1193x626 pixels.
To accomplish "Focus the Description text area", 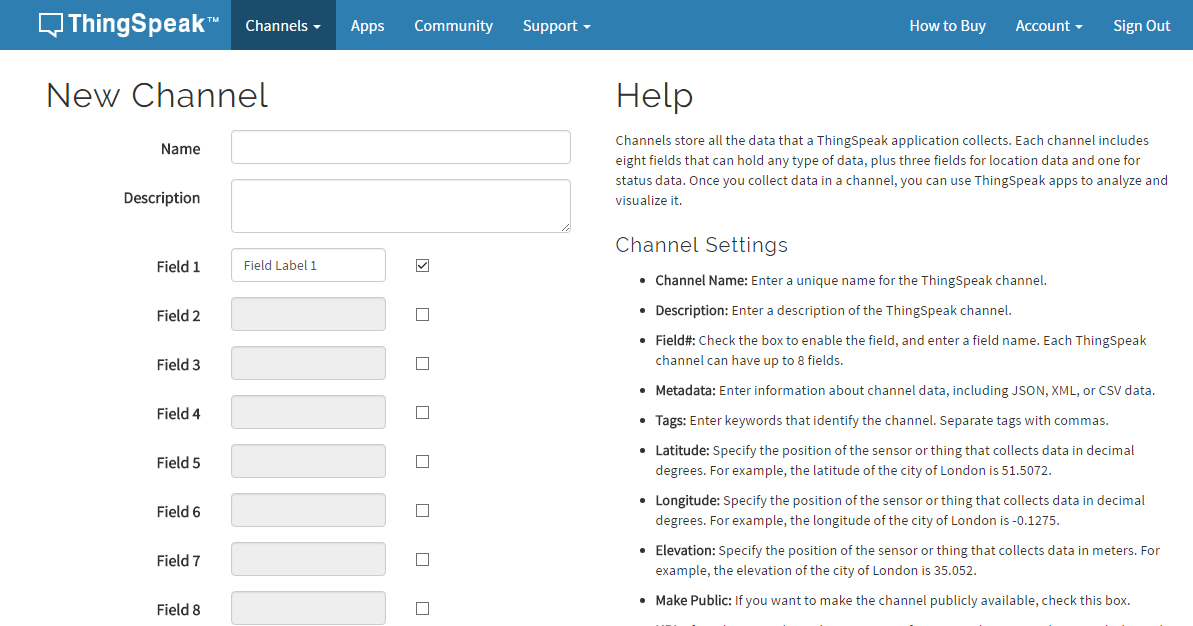I will pos(400,206).
